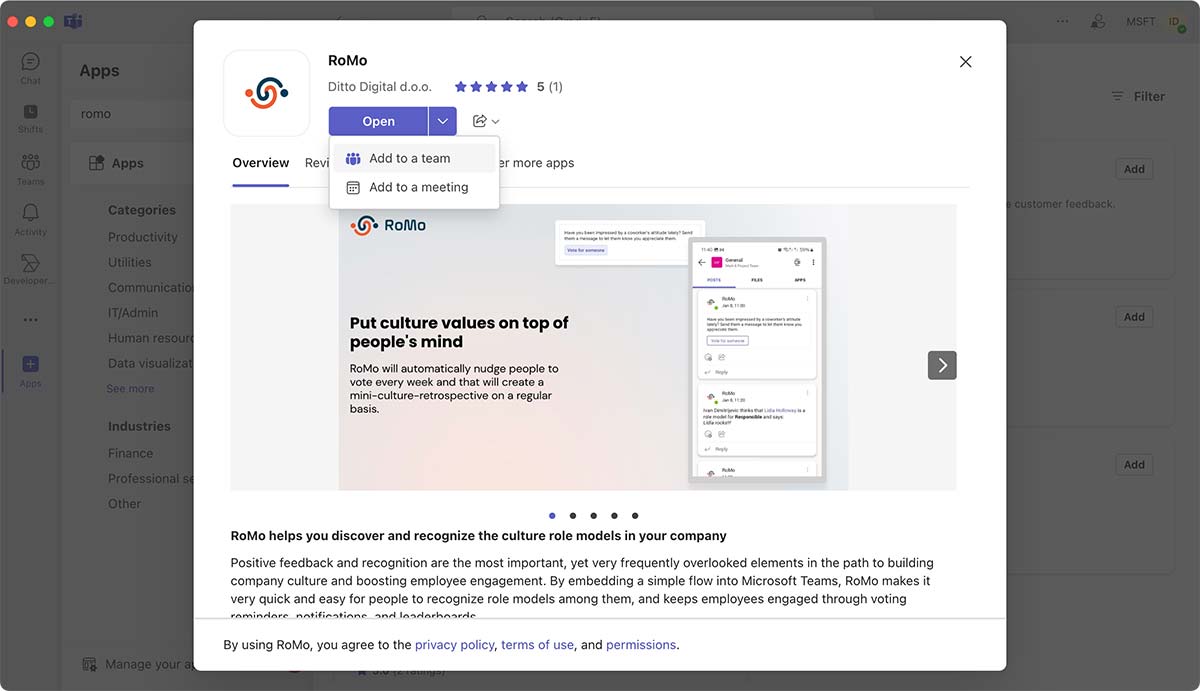Expand categories with See more
Image resolution: width=1200 pixels, height=691 pixels.
pyautogui.click(x=131, y=389)
